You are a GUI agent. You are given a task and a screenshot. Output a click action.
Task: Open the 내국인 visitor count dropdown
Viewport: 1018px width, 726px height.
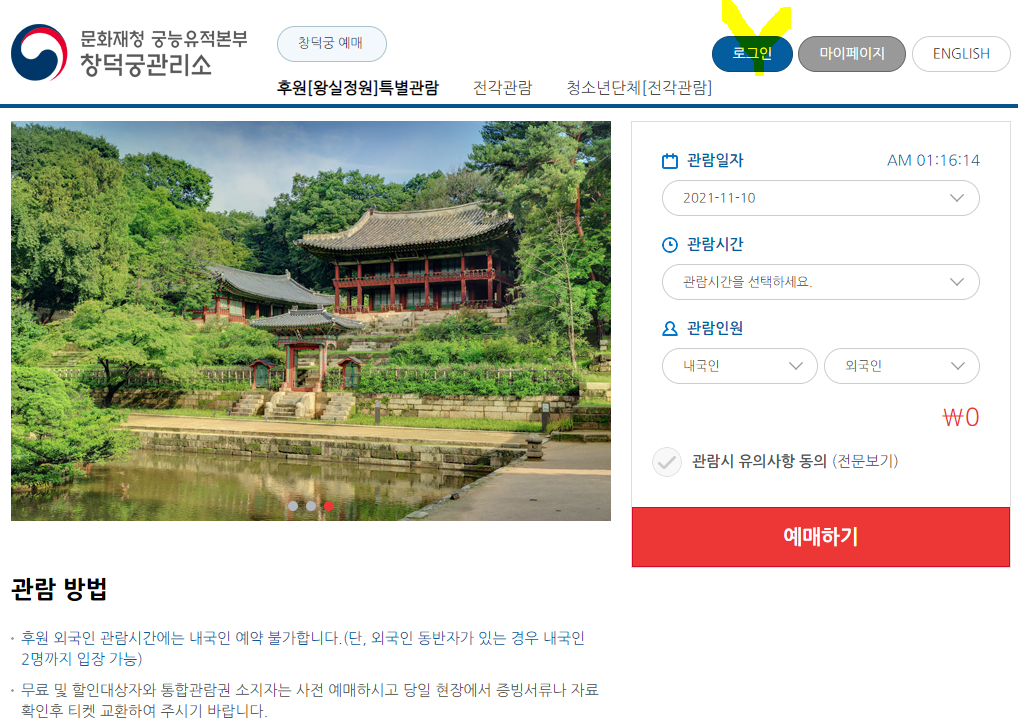pos(739,366)
